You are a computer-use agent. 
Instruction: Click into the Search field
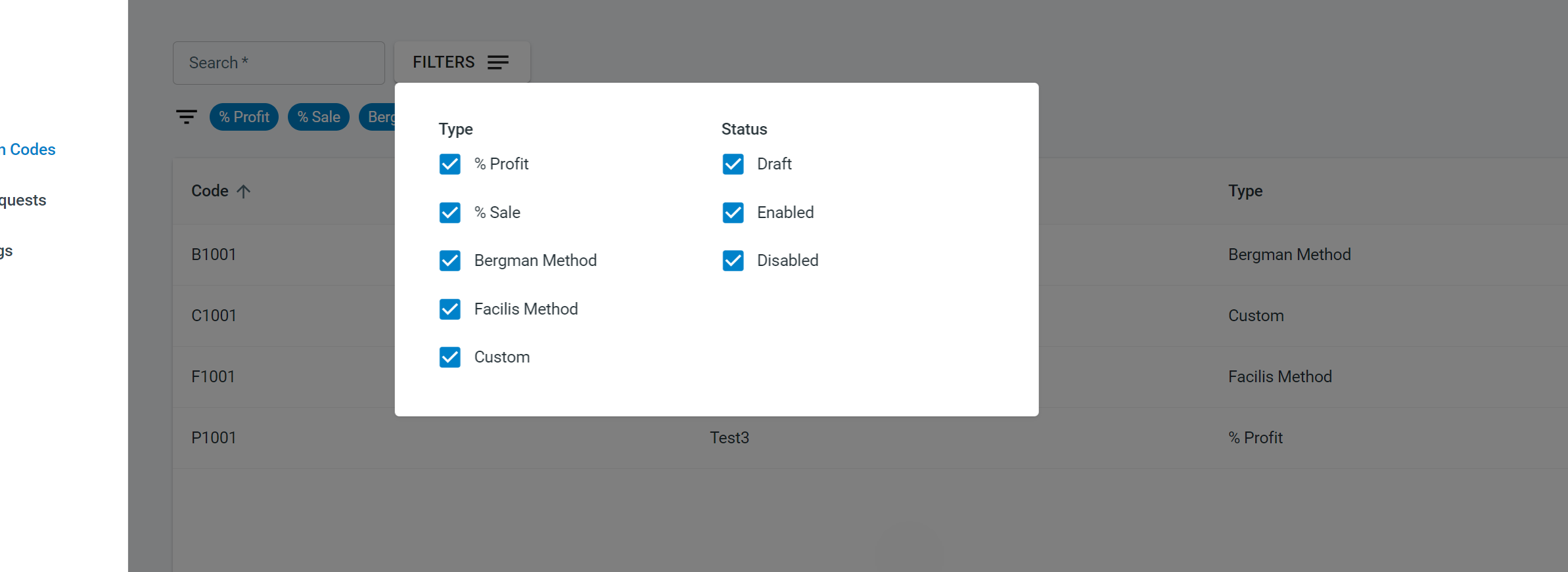[279, 63]
